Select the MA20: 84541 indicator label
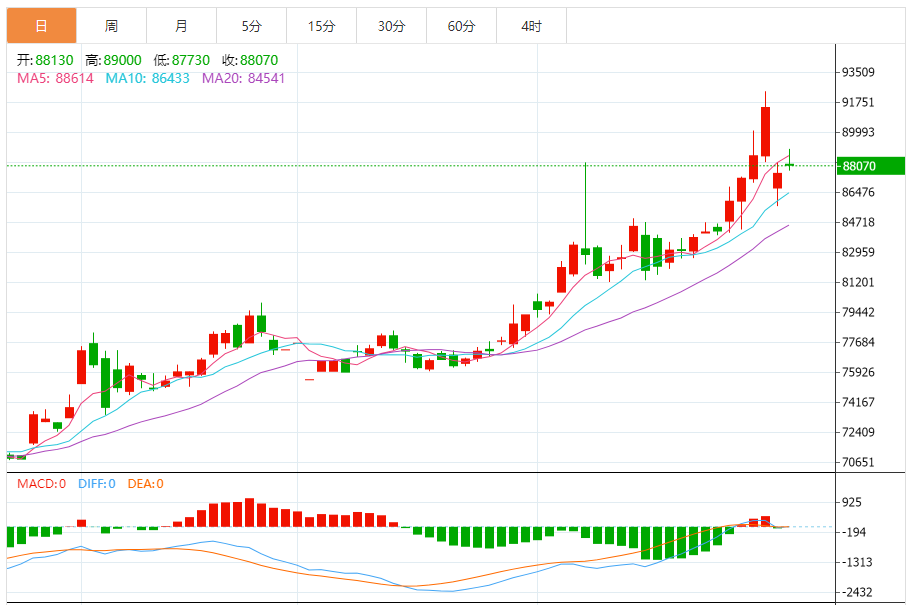 coord(243,77)
